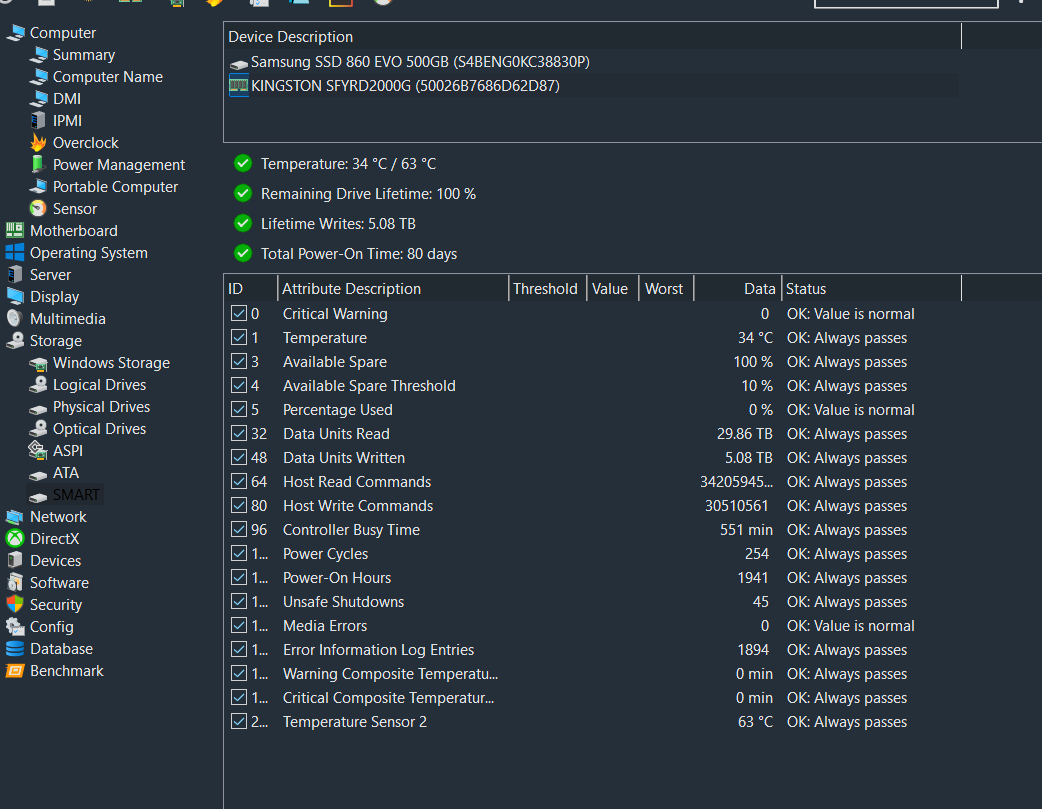Click the Network category icon
The image size is (1042, 809).
click(x=15, y=517)
